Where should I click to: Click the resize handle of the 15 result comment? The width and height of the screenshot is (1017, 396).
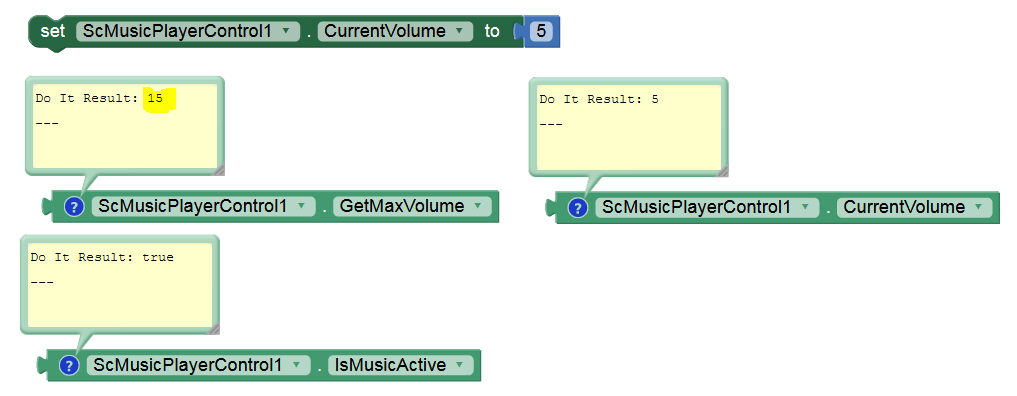219,169
